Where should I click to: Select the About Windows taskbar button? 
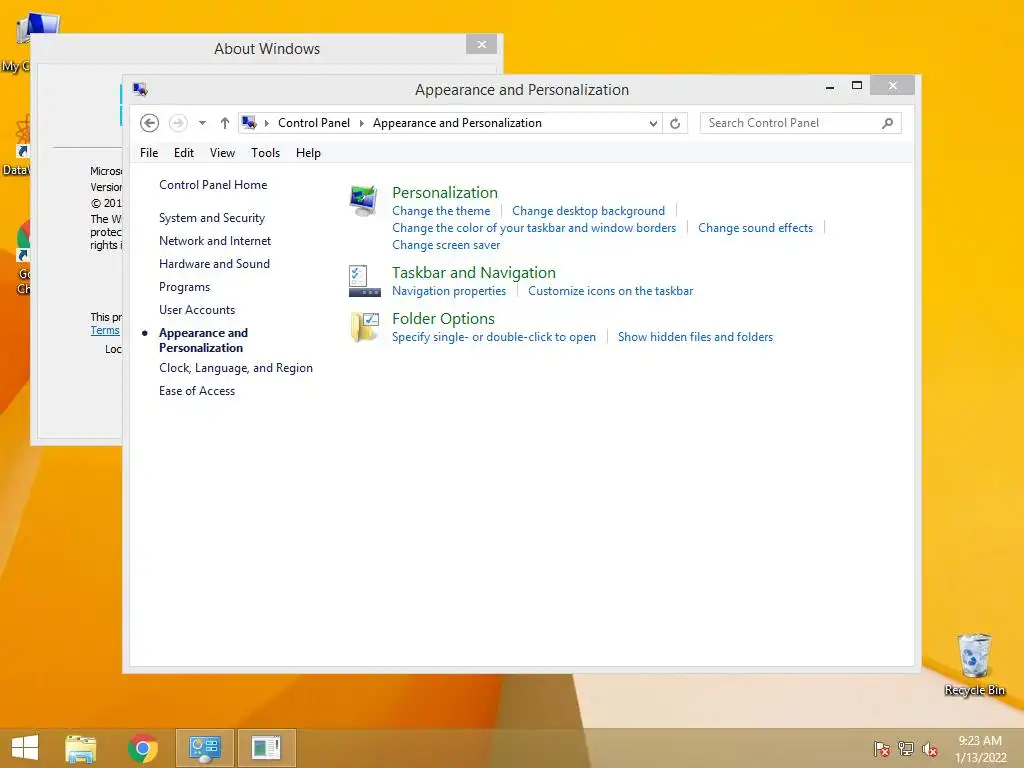(266, 748)
